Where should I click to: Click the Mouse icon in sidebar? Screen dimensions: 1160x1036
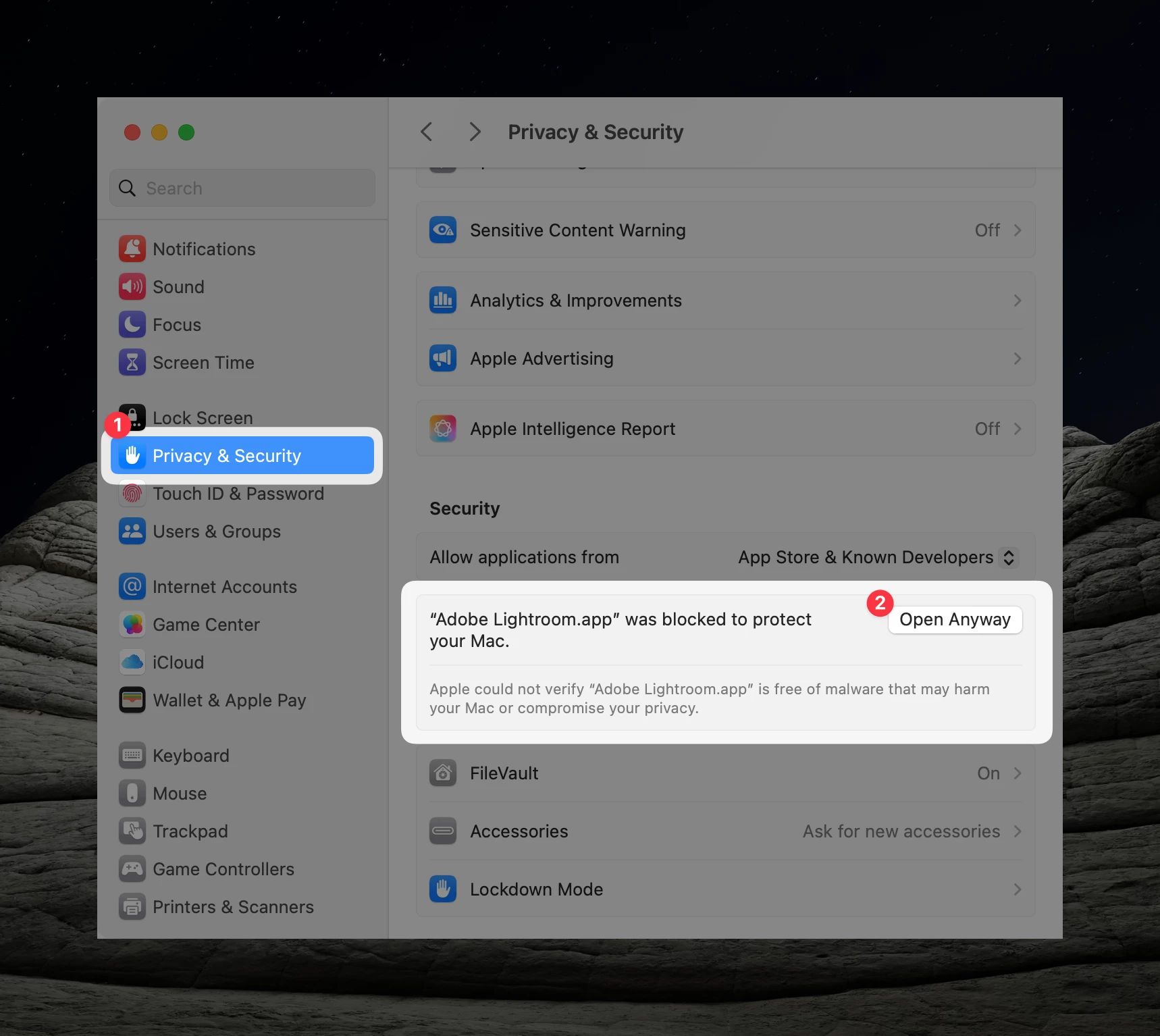[132, 794]
